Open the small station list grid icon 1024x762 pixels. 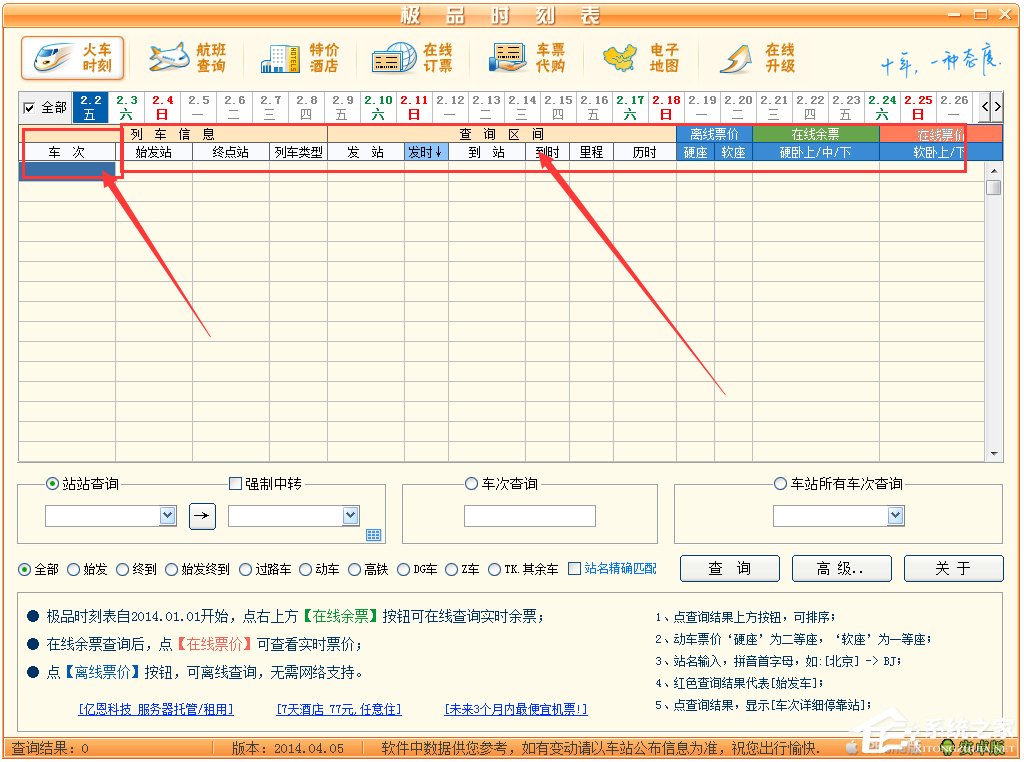click(x=374, y=535)
